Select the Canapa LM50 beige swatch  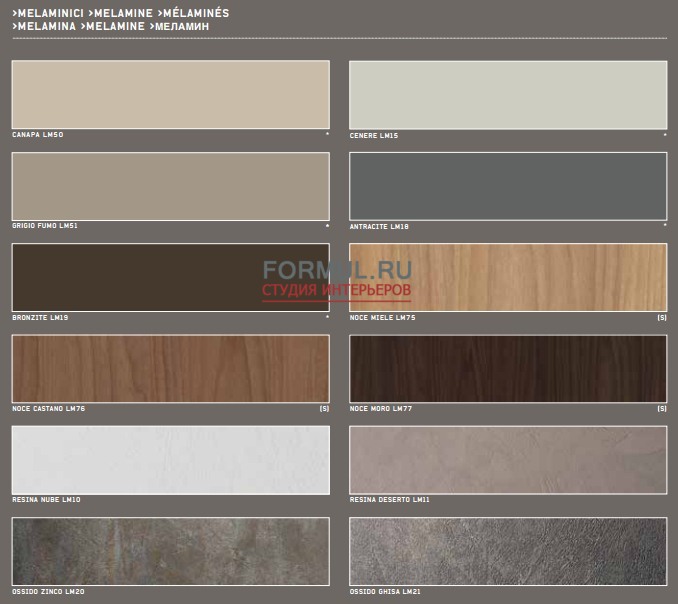pyautogui.click(x=170, y=94)
